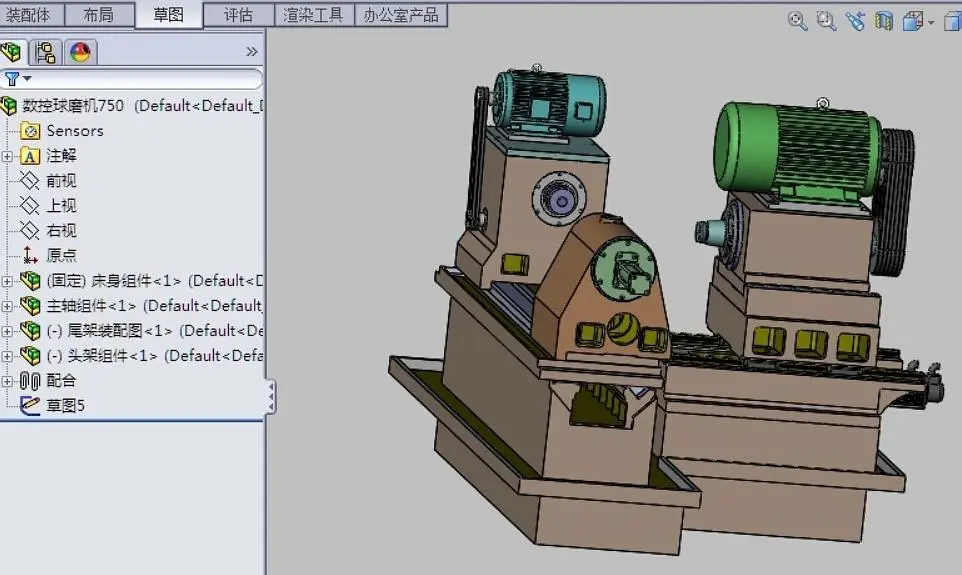Expand the 注解 annotations node
This screenshot has width=962, height=575.
point(7,156)
